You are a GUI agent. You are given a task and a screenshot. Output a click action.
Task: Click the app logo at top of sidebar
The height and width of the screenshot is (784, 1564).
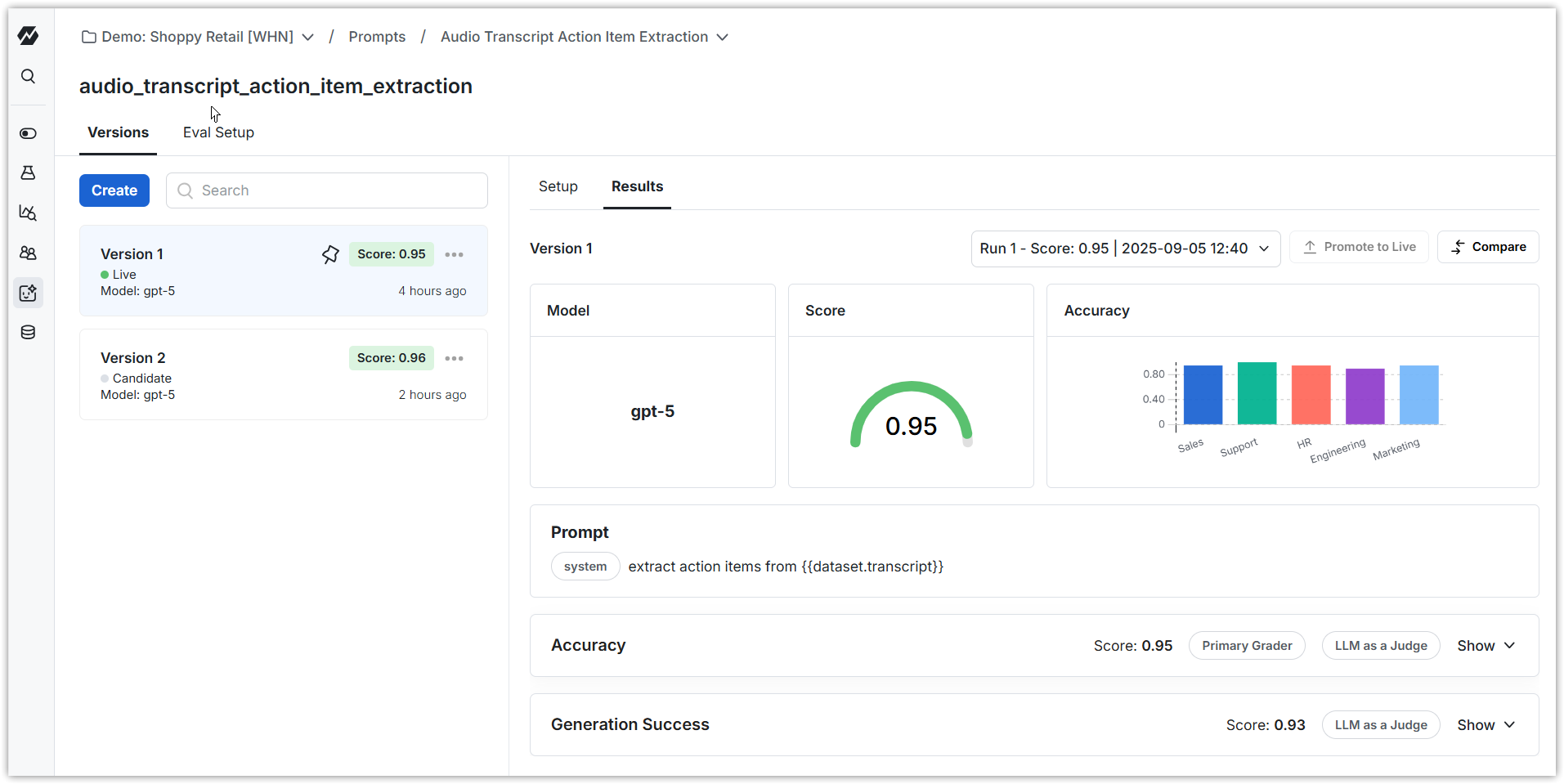[x=28, y=35]
